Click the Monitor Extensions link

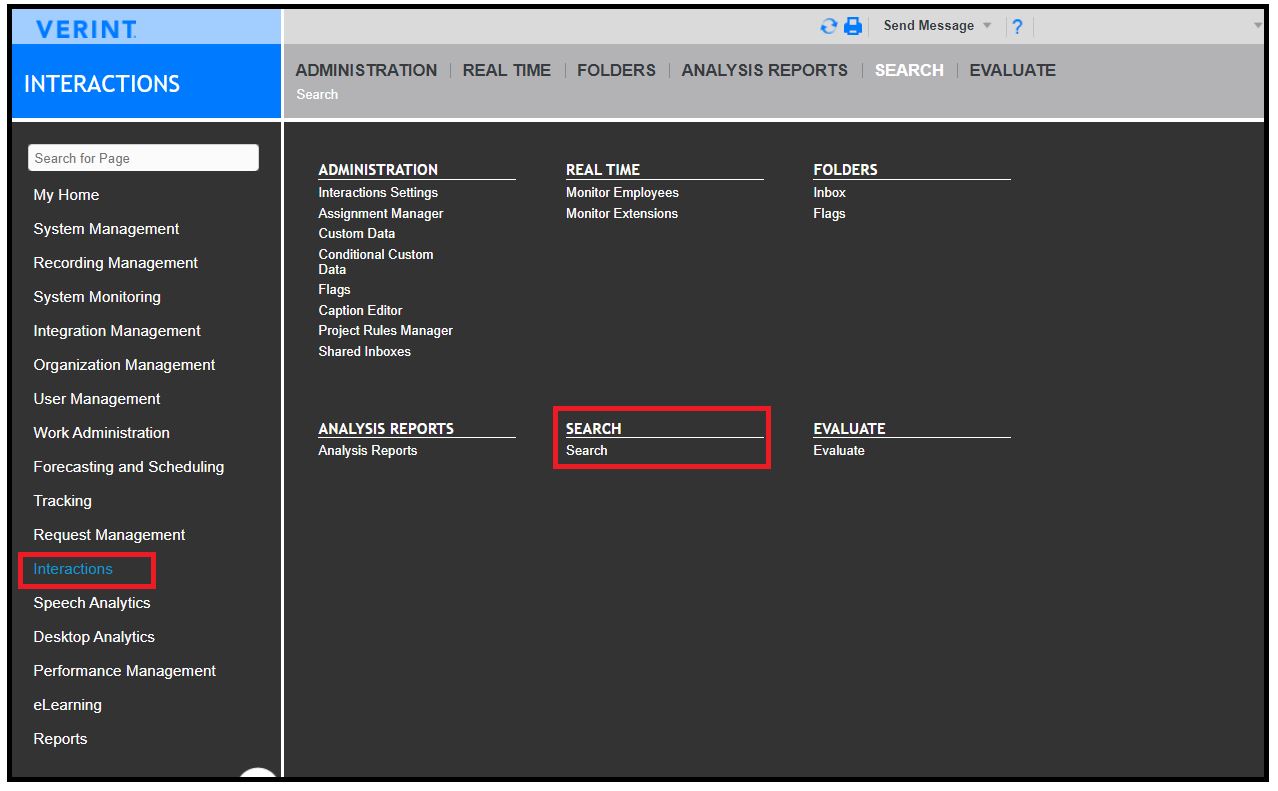coord(622,214)
